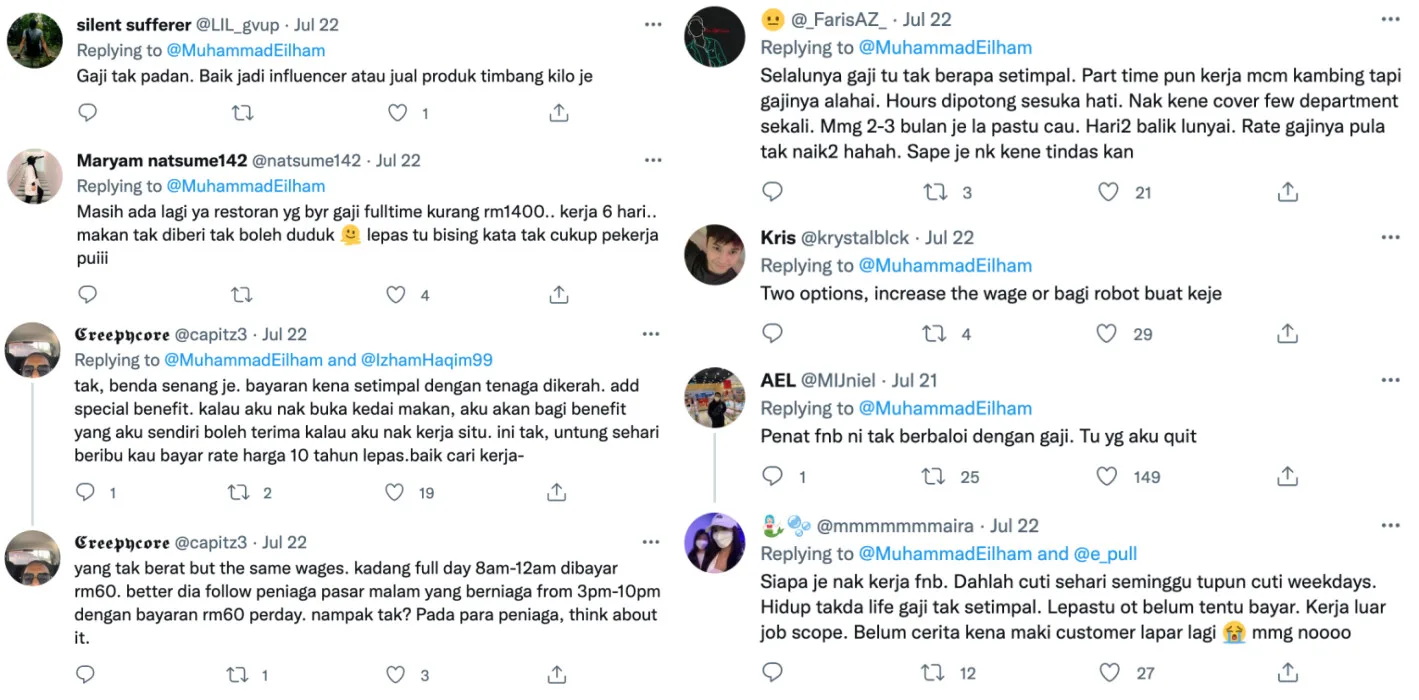This screenshot has width=1419, height=700.
Task: Open Maryam natsume142's avatar
Action: point(35,178)
